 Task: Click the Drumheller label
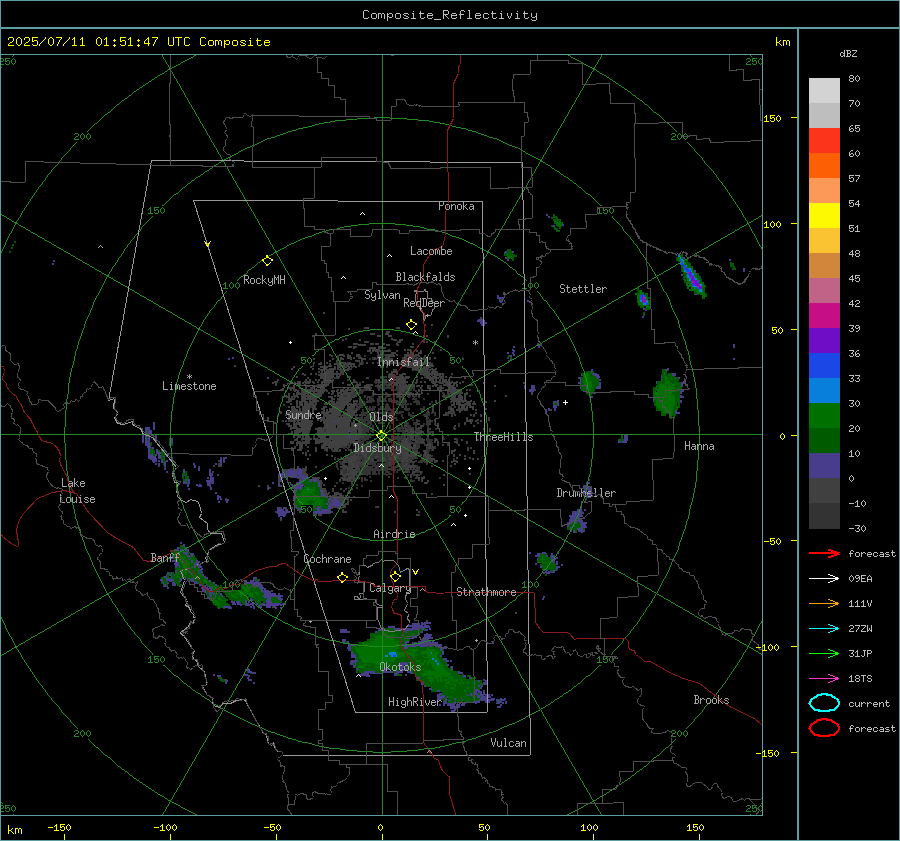click(586, 493)
